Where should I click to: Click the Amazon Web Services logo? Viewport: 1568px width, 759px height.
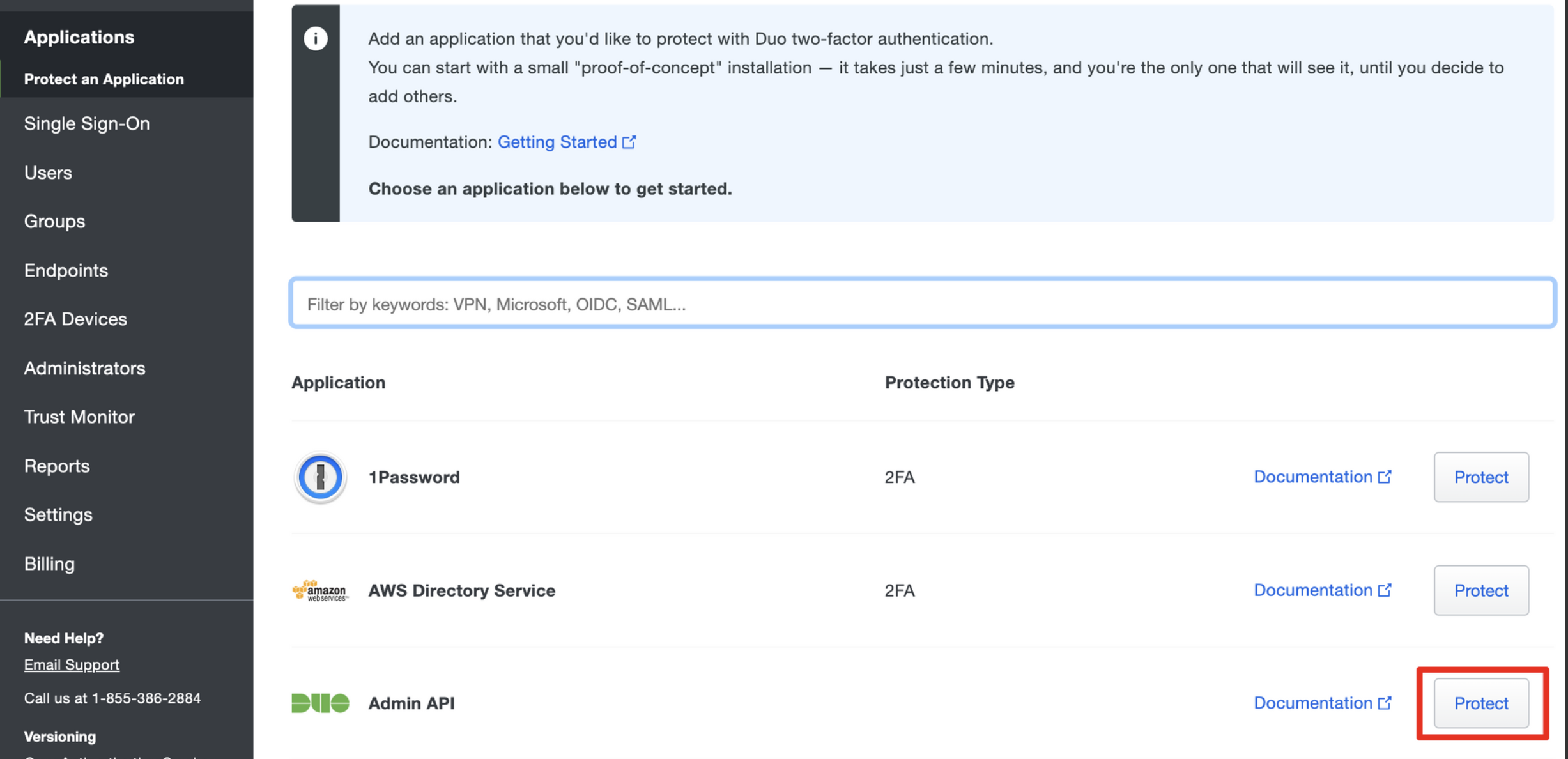click(x=320, y=590)
